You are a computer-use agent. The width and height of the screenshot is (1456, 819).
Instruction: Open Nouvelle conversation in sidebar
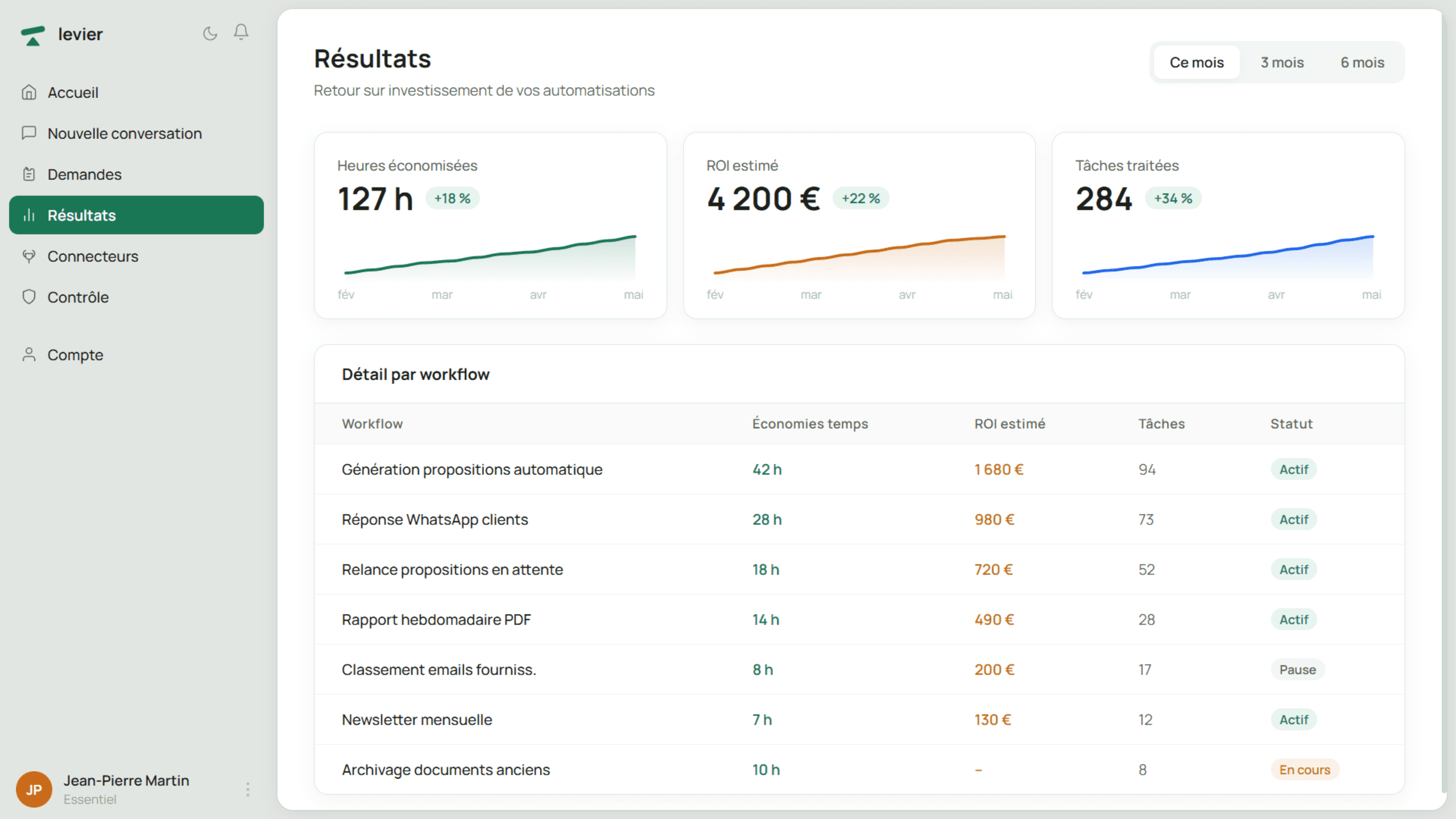(136, 133)
